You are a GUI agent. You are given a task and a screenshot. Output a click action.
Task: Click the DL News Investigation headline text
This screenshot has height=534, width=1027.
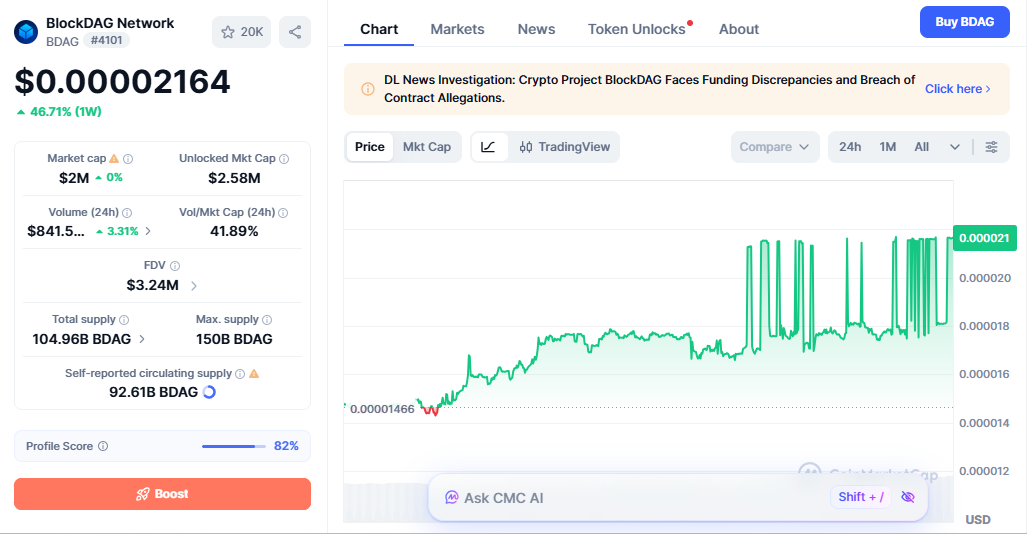point(649,88)
